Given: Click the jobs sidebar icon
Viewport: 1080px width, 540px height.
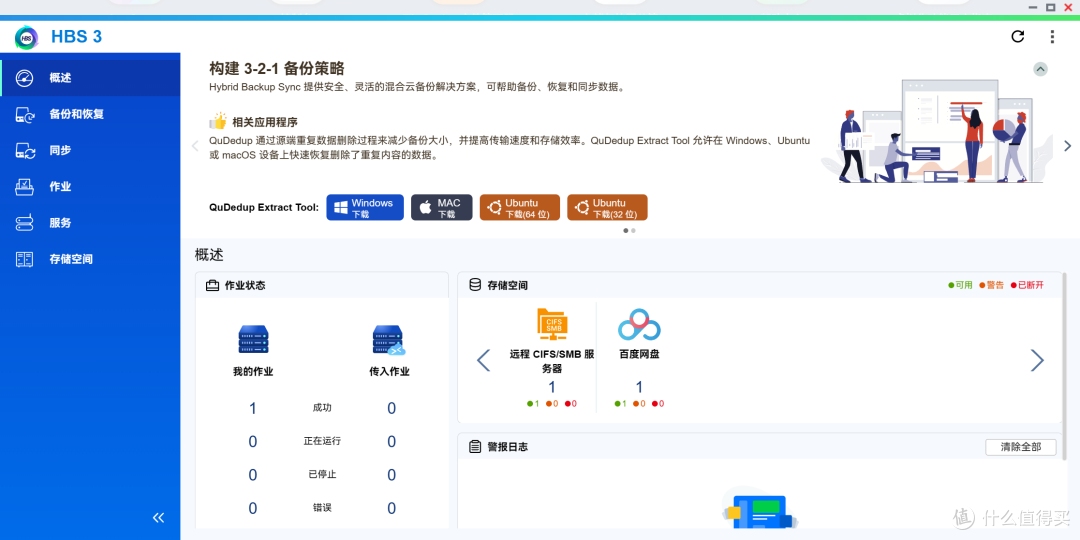Looking at the screenshot, I should tap(24, 187).
